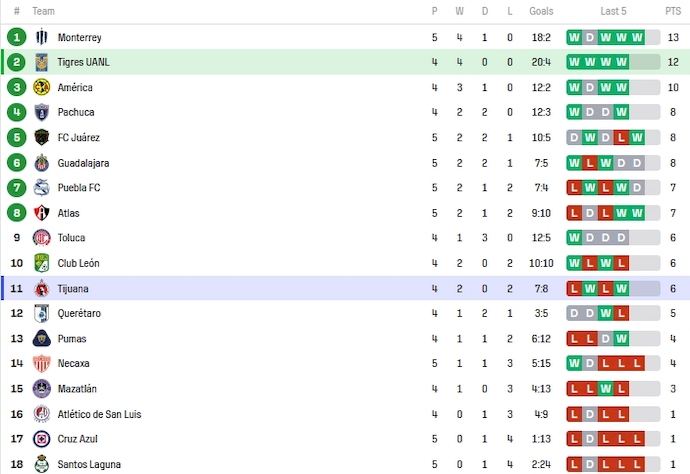690x474 pixels.
Task: Click the América club crest
Action: pos(41,87)
